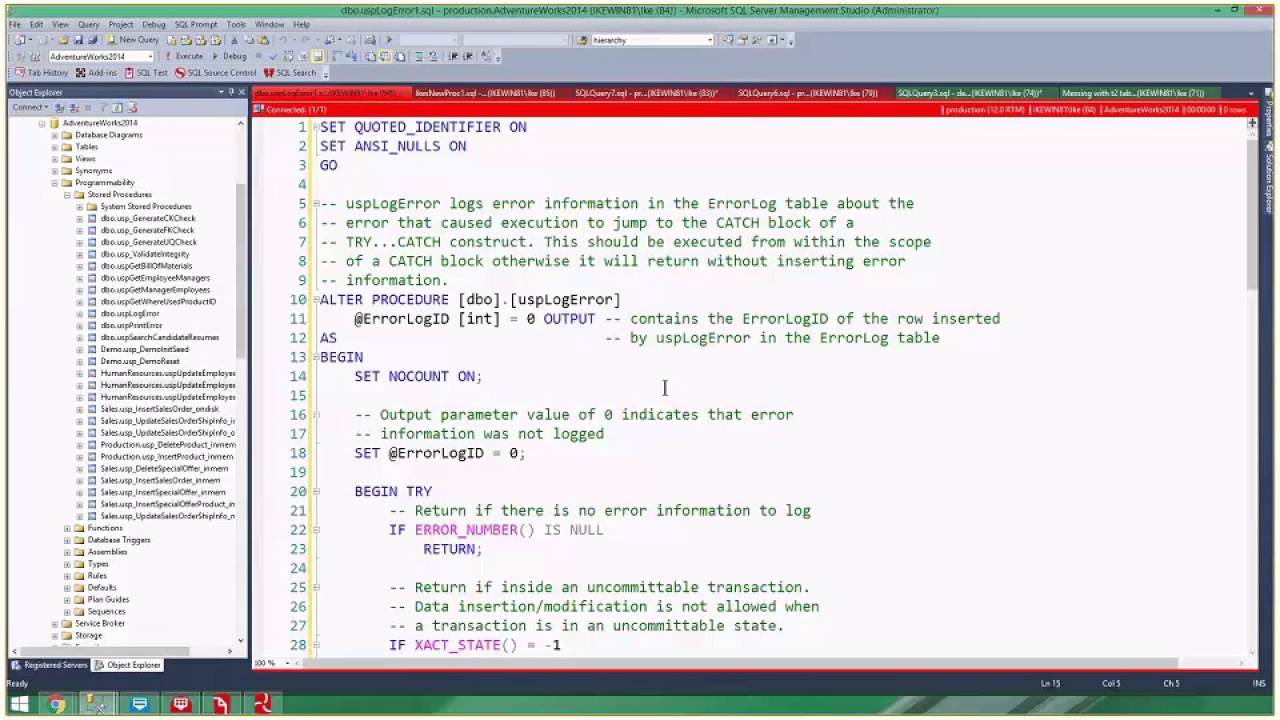Click the Parse checkmark icon beside Debug
Image resolution: width=1280 pixels, height=720 pixels.
(272, 56)
